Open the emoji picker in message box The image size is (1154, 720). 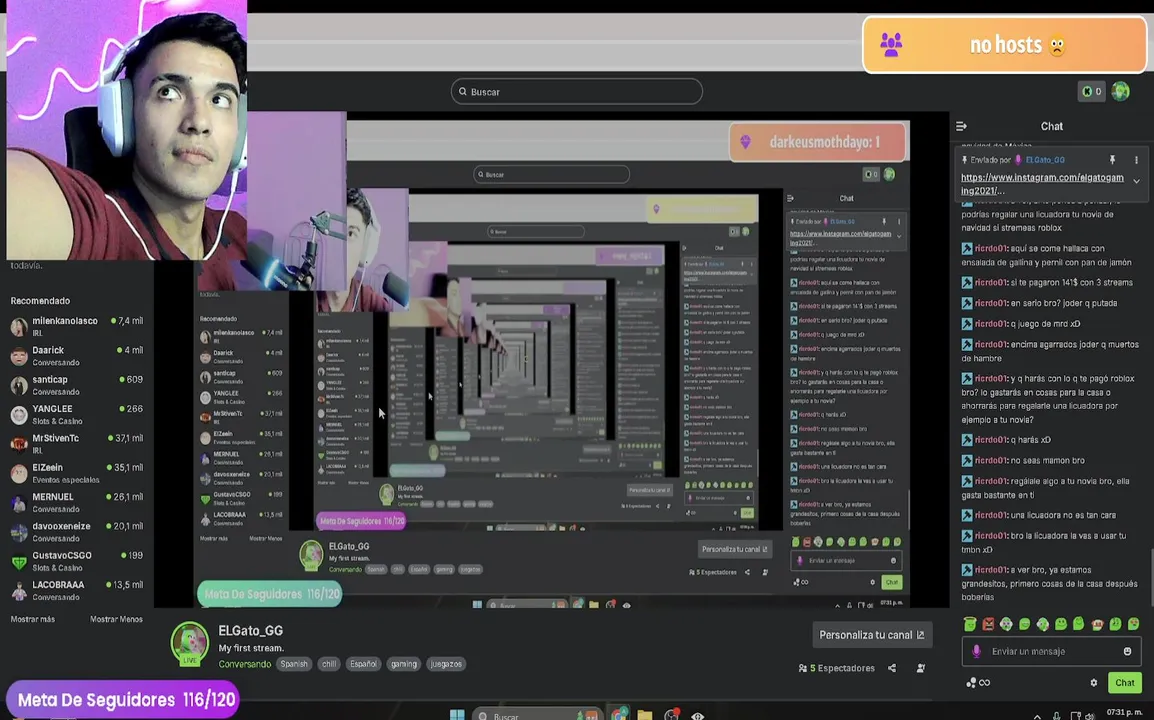coord(1127,652)
